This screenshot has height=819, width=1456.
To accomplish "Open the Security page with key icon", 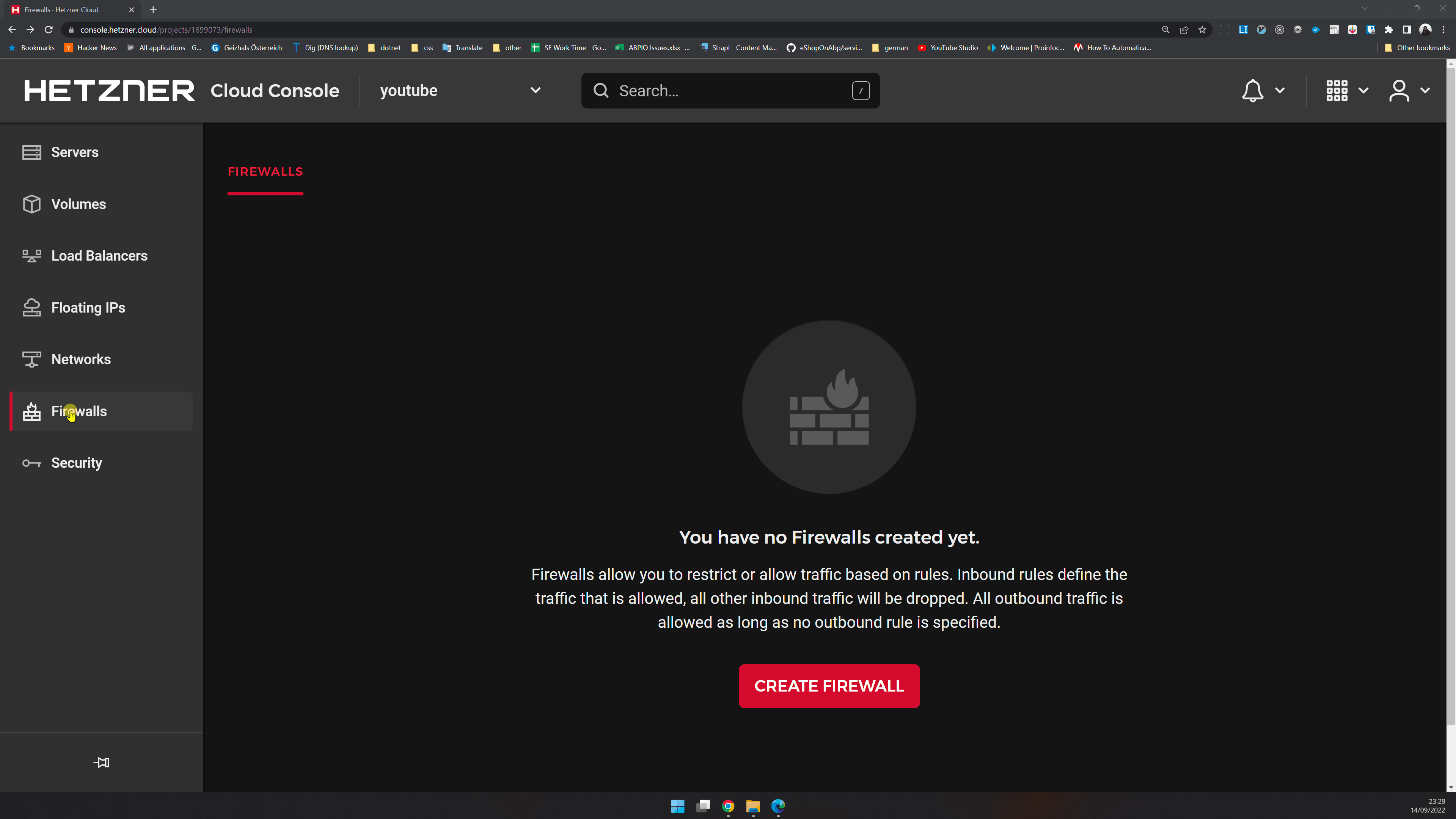I will [x=76, y=463].
